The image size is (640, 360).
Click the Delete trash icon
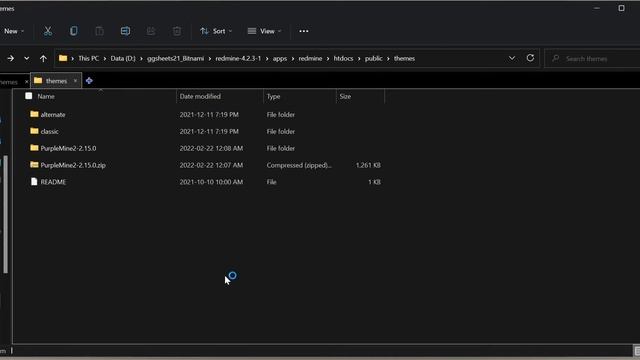(x=177, y=31)
